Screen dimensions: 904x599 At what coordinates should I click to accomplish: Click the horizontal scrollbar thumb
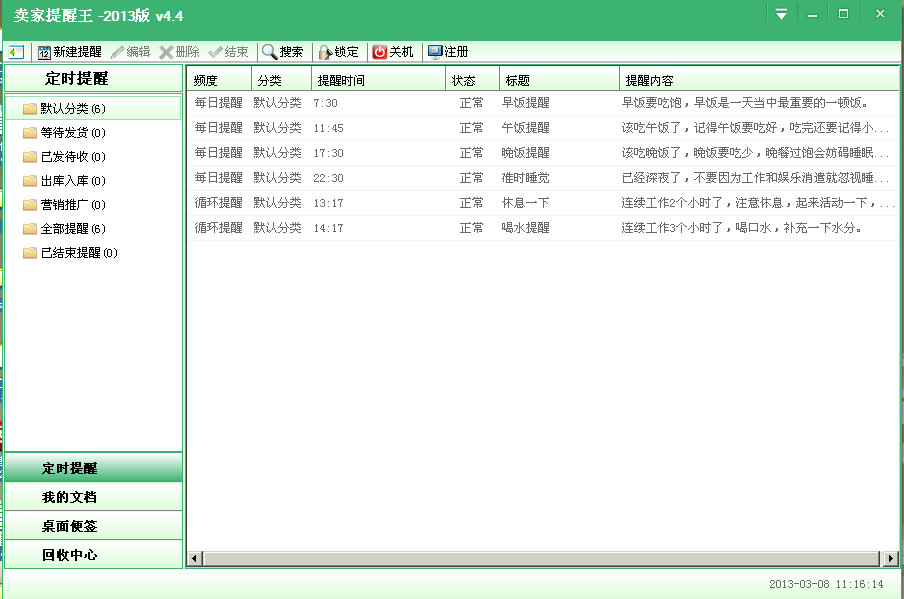click(x=541, y=558)
